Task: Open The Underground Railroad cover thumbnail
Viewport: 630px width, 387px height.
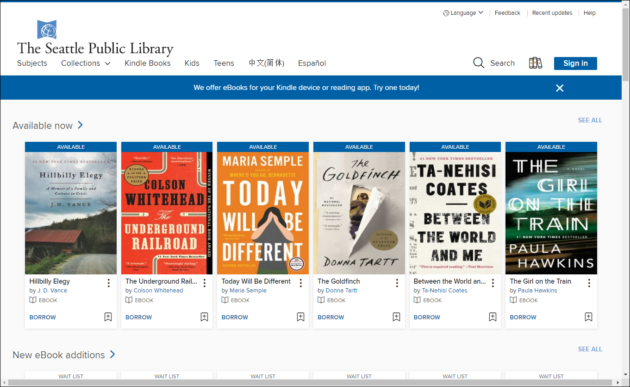Action: click(167, 213)
